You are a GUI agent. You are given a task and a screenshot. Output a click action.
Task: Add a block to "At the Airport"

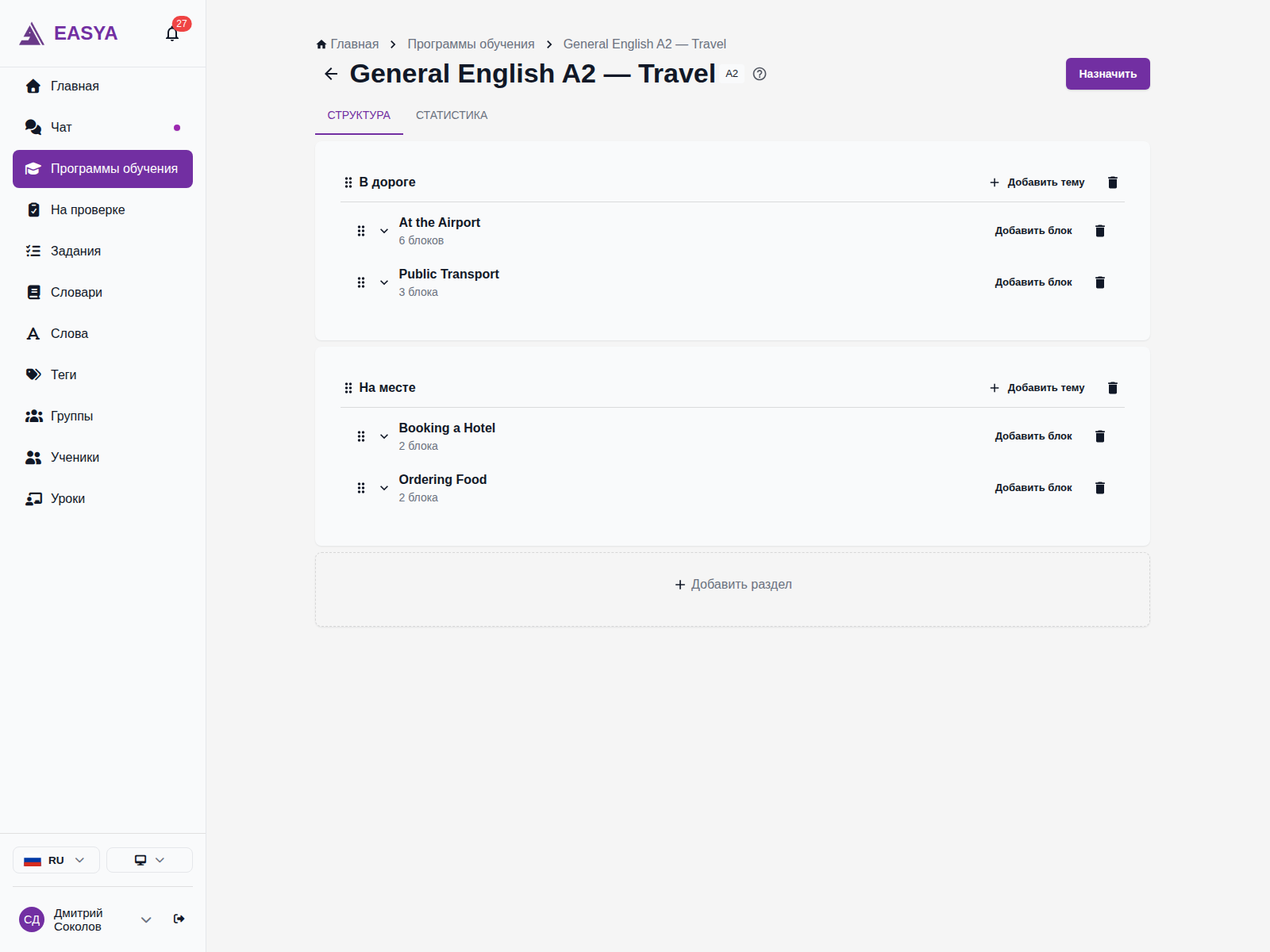coord(1033,231)
